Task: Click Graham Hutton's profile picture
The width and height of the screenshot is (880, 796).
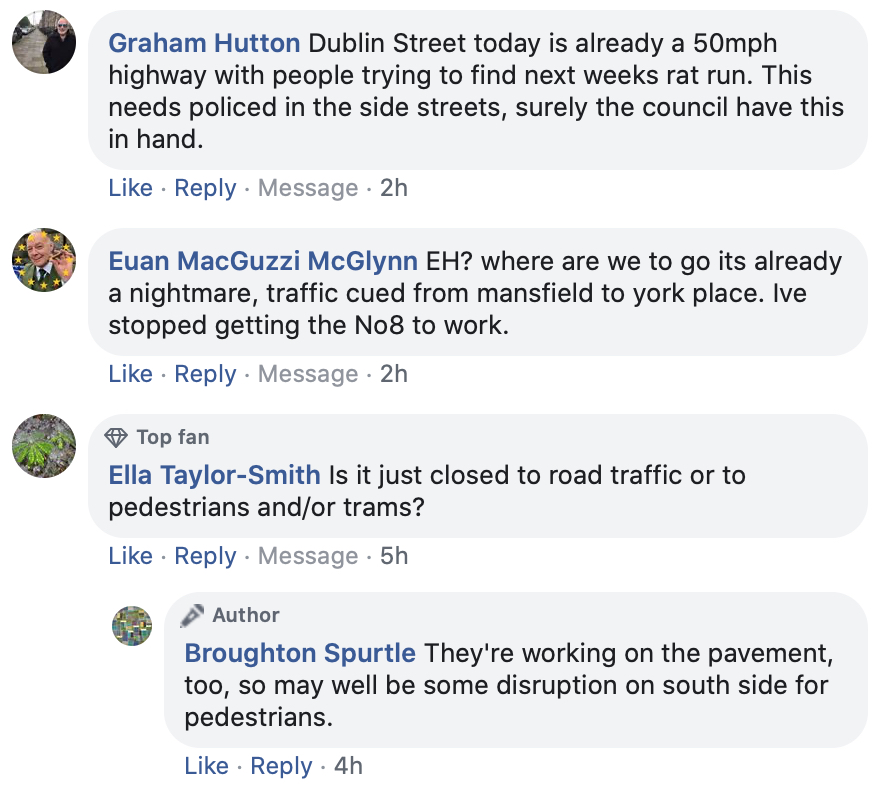Action: pos(44,42)
